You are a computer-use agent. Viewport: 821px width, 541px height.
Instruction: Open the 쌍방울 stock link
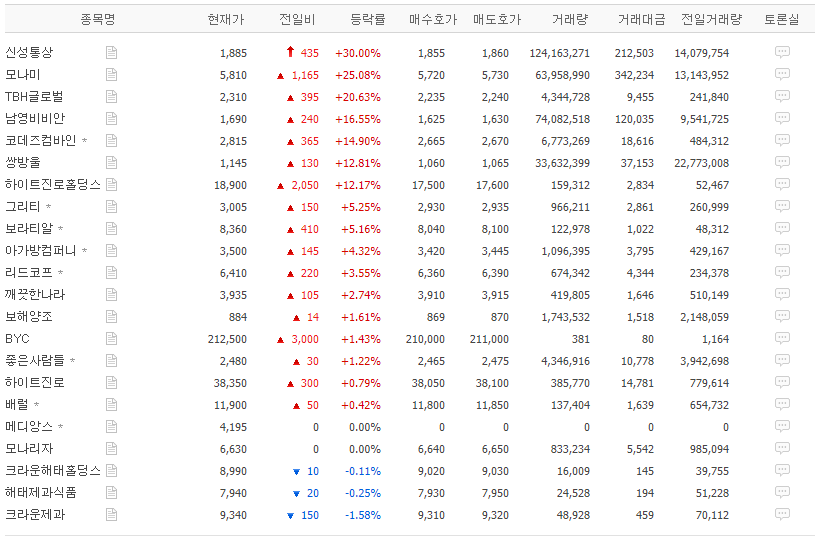pos(23,162)
